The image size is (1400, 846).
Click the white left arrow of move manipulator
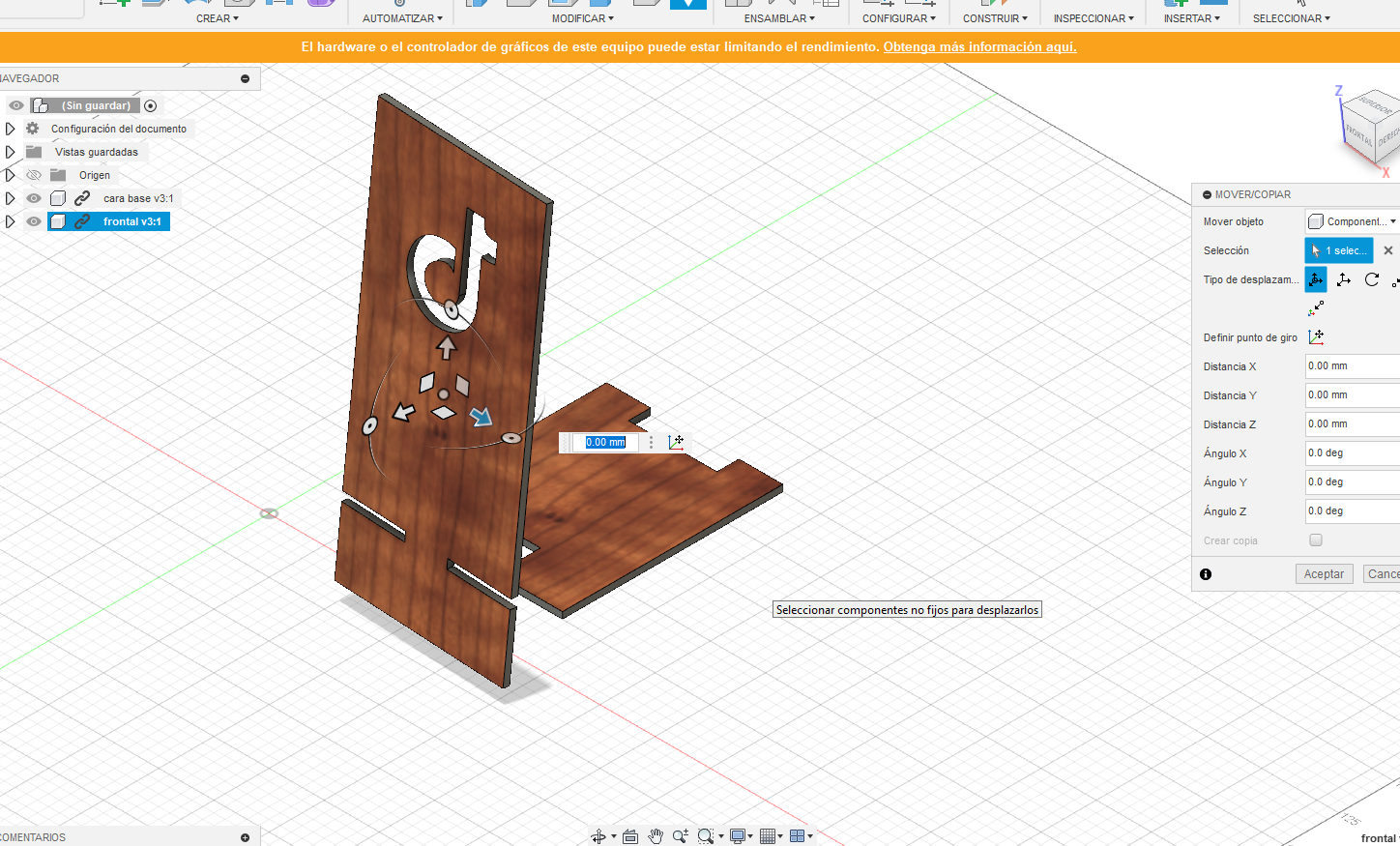click(403, 413)
